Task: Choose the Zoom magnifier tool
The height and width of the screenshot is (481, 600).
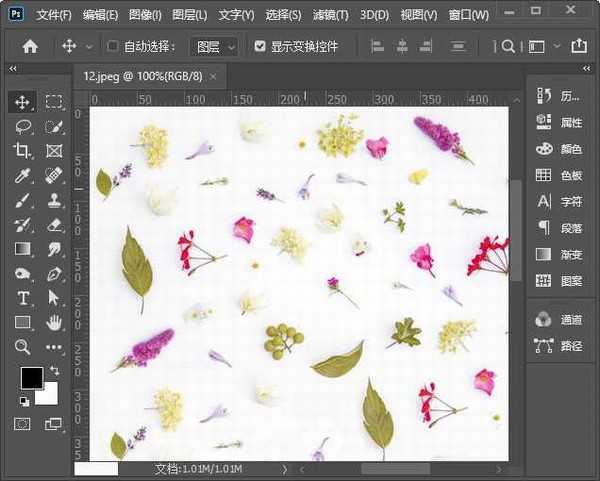Action: point(22,347)
